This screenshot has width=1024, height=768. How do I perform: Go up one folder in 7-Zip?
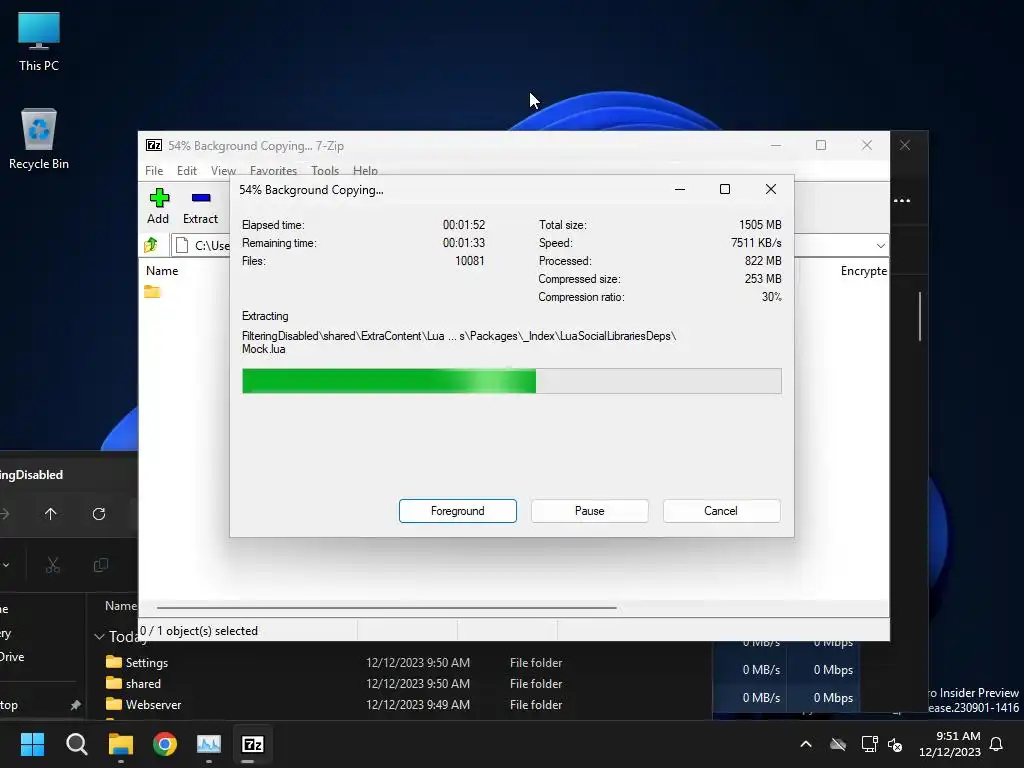tap(152, 245)
